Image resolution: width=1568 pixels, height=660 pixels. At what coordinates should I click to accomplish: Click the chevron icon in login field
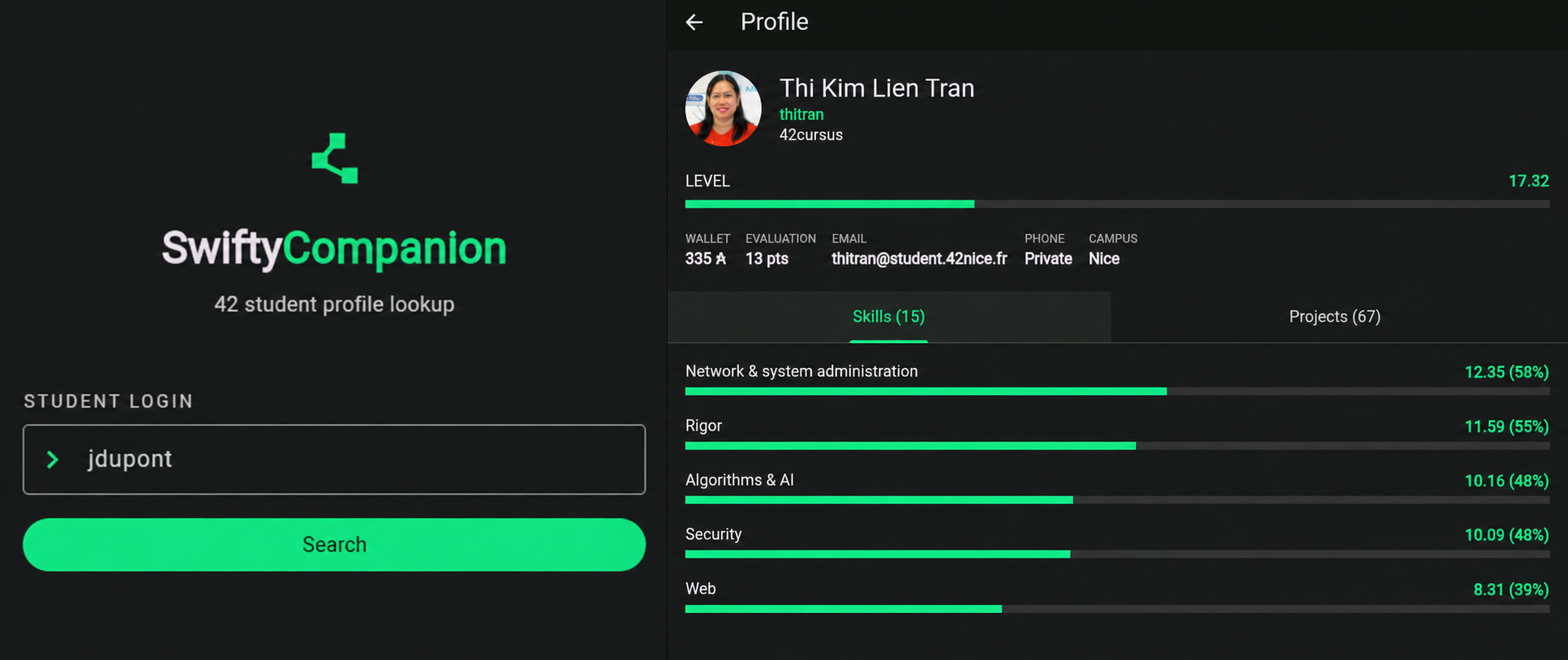point(53,460)
